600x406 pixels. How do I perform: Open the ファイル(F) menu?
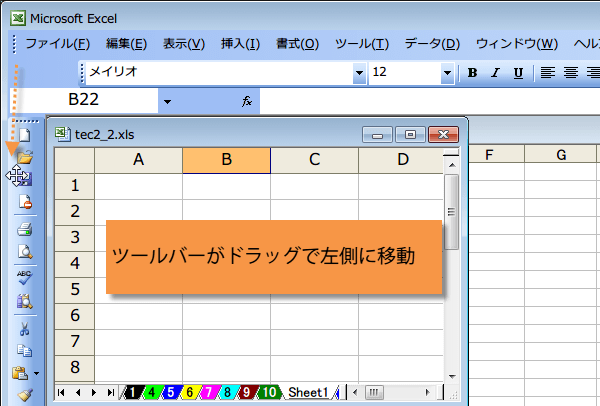pos(57,44)
